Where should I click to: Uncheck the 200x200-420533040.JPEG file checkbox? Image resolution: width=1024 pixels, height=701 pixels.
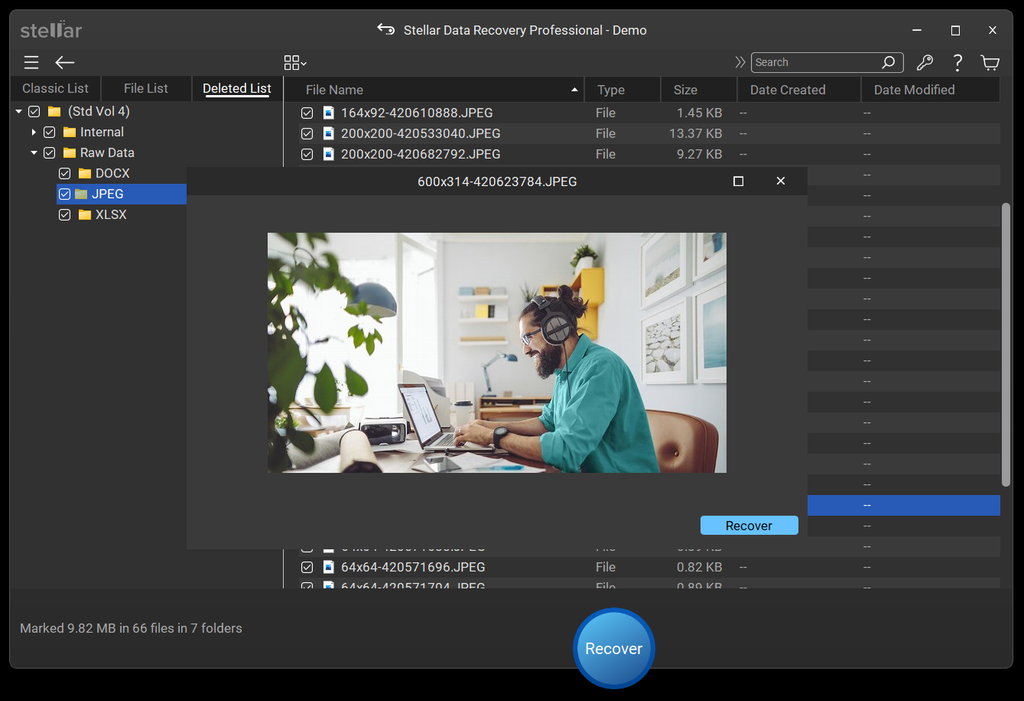pyautogui.click(x=307, y=134)
